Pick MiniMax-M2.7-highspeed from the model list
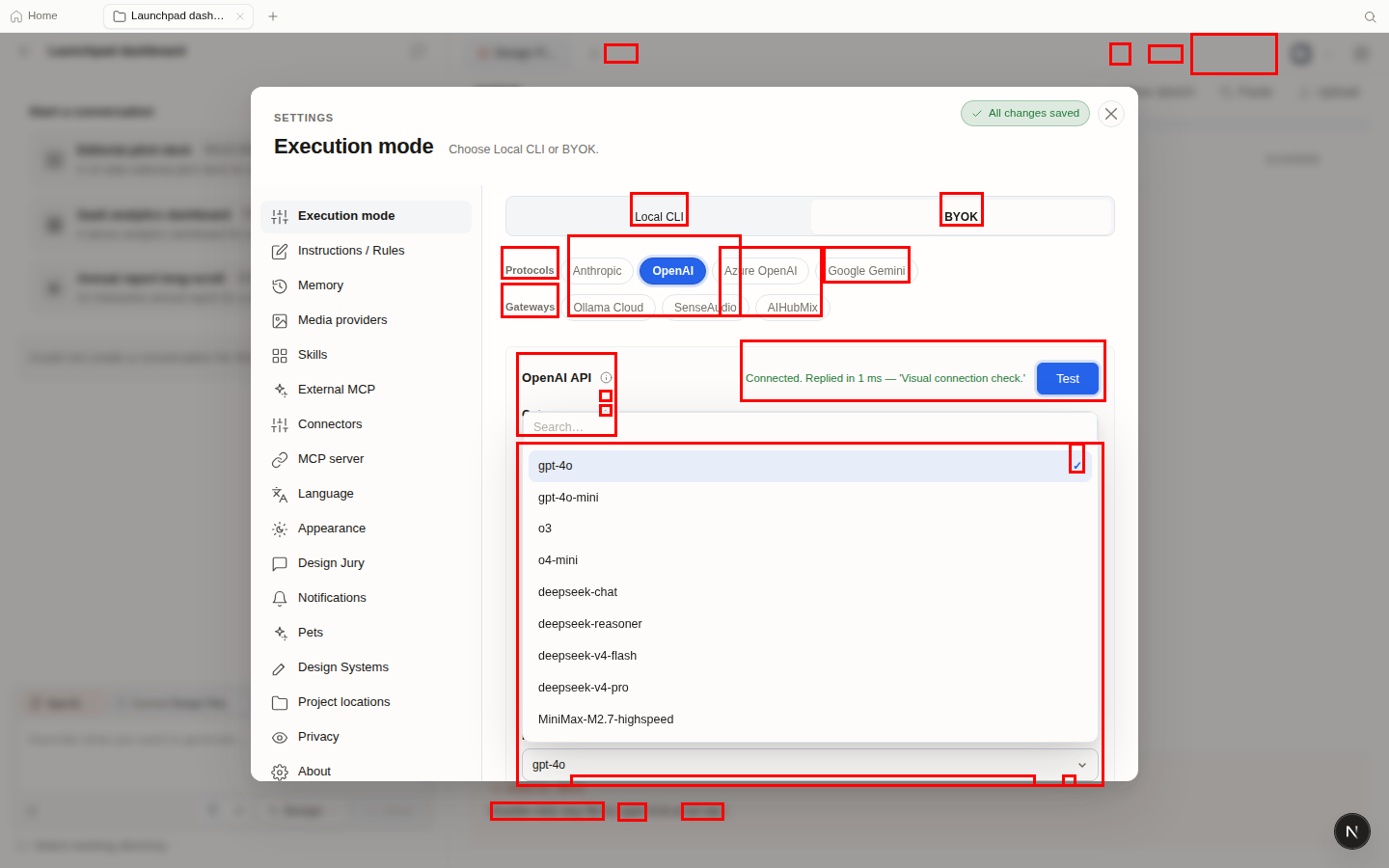The image size is (1389, 868). 809,719
